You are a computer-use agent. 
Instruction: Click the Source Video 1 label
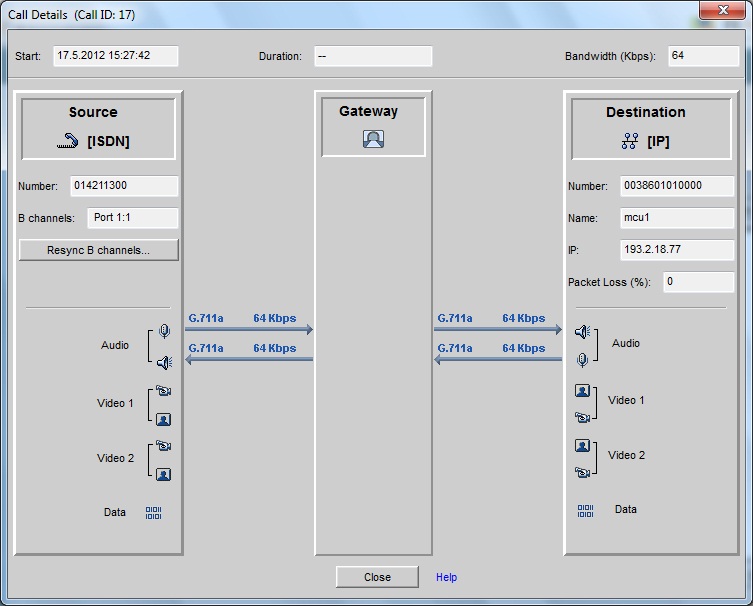(x=115, y=403)
